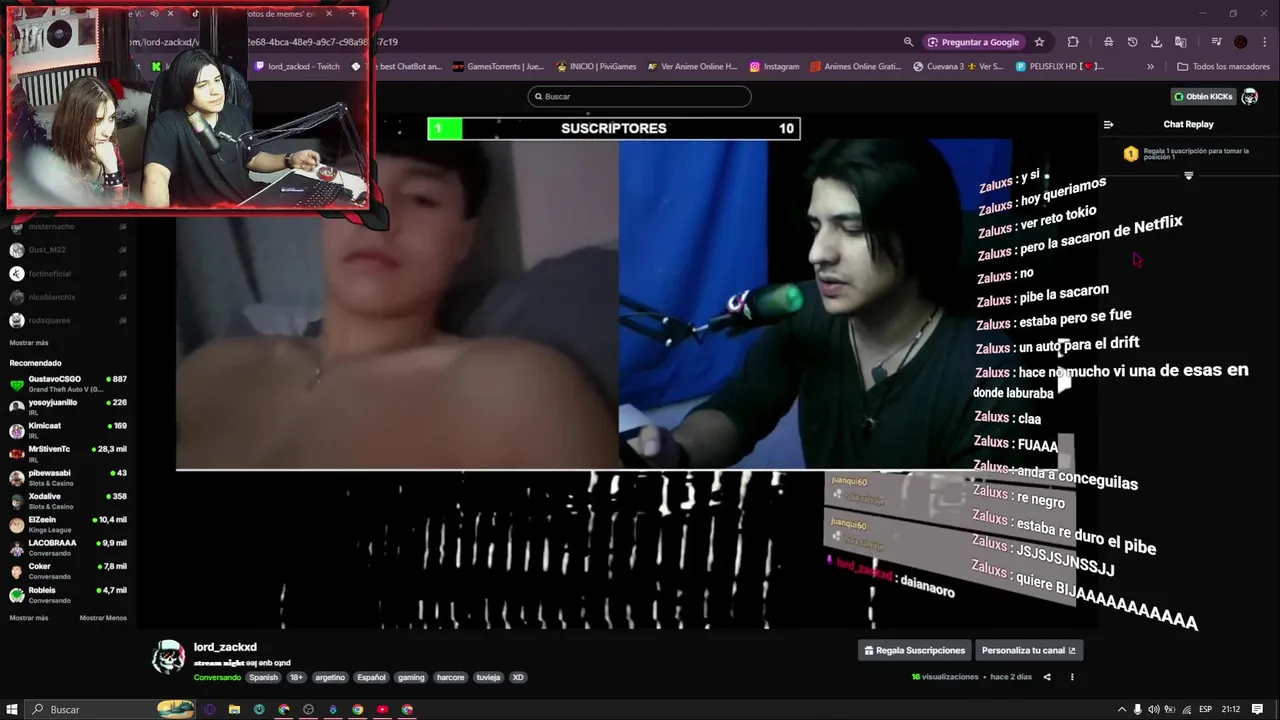Select the Spanish tag
1280x720 pixels.
[264, 677]
